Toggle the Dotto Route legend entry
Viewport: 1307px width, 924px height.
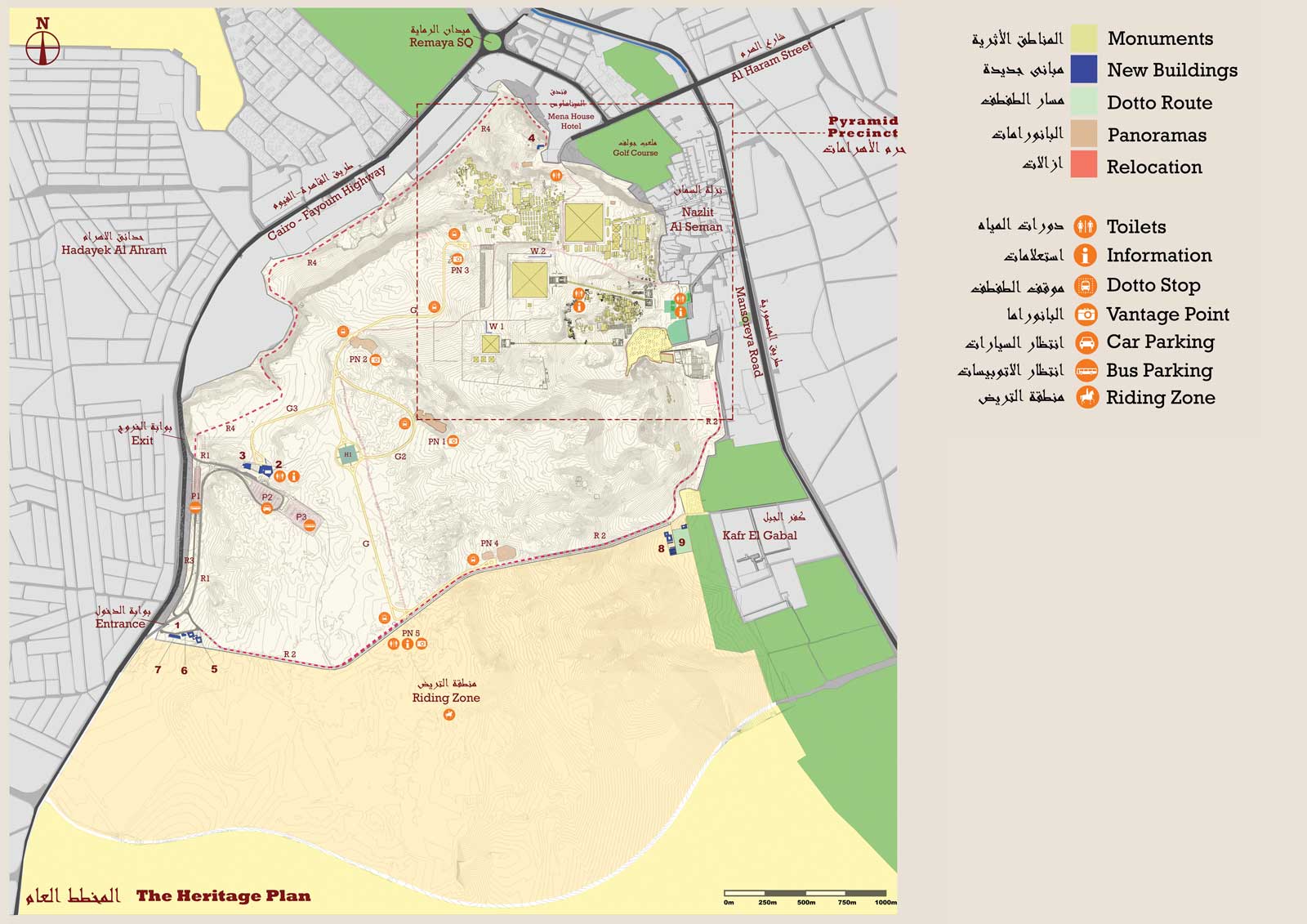click(1086, 102)
